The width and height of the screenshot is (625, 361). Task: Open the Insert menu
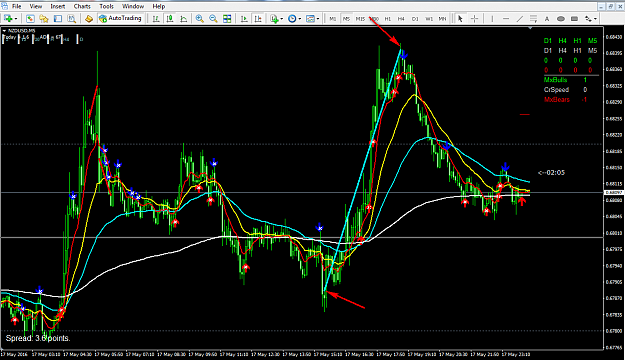tap(58, 6)
